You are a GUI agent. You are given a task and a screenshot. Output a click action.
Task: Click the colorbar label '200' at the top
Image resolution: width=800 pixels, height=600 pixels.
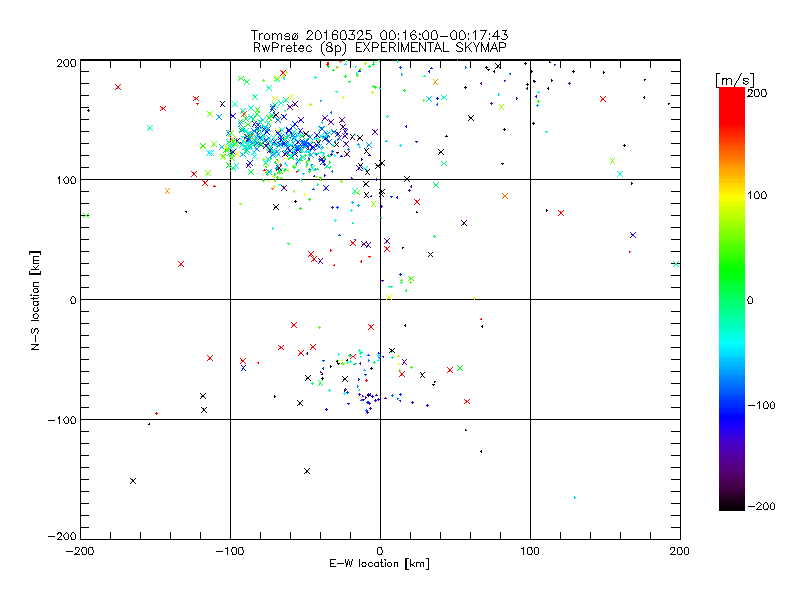[x=757, y=93]
